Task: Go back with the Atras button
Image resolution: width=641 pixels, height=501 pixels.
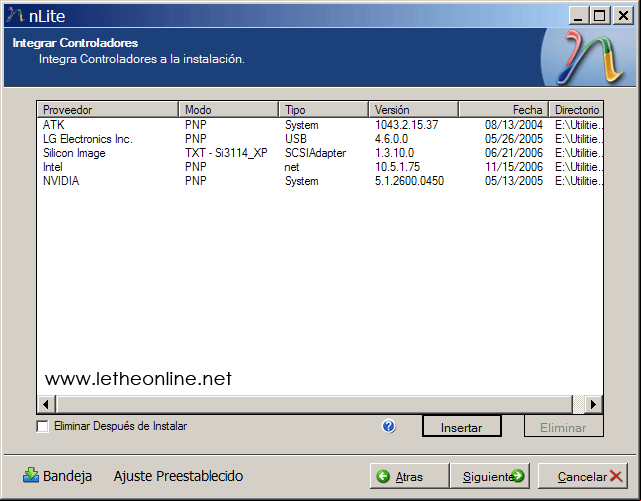Action: pyautogui.click(x=409, y=476)
